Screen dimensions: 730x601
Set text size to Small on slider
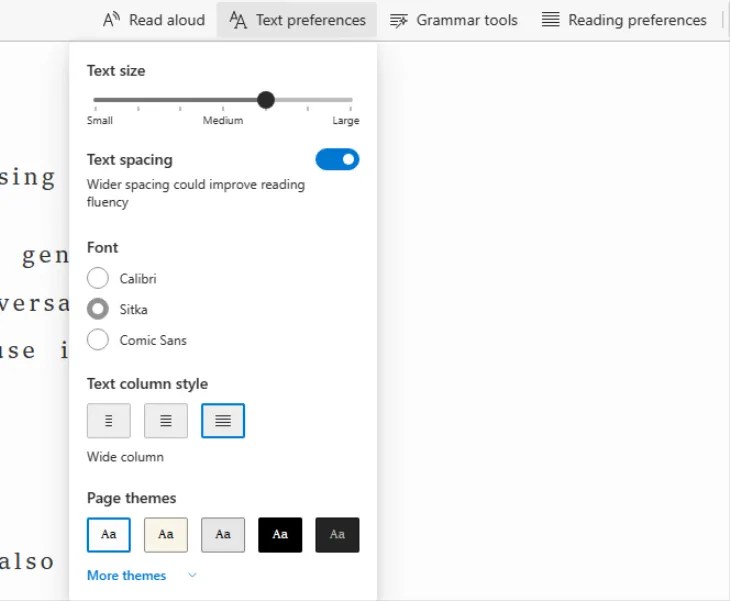(x=95, y=100)
